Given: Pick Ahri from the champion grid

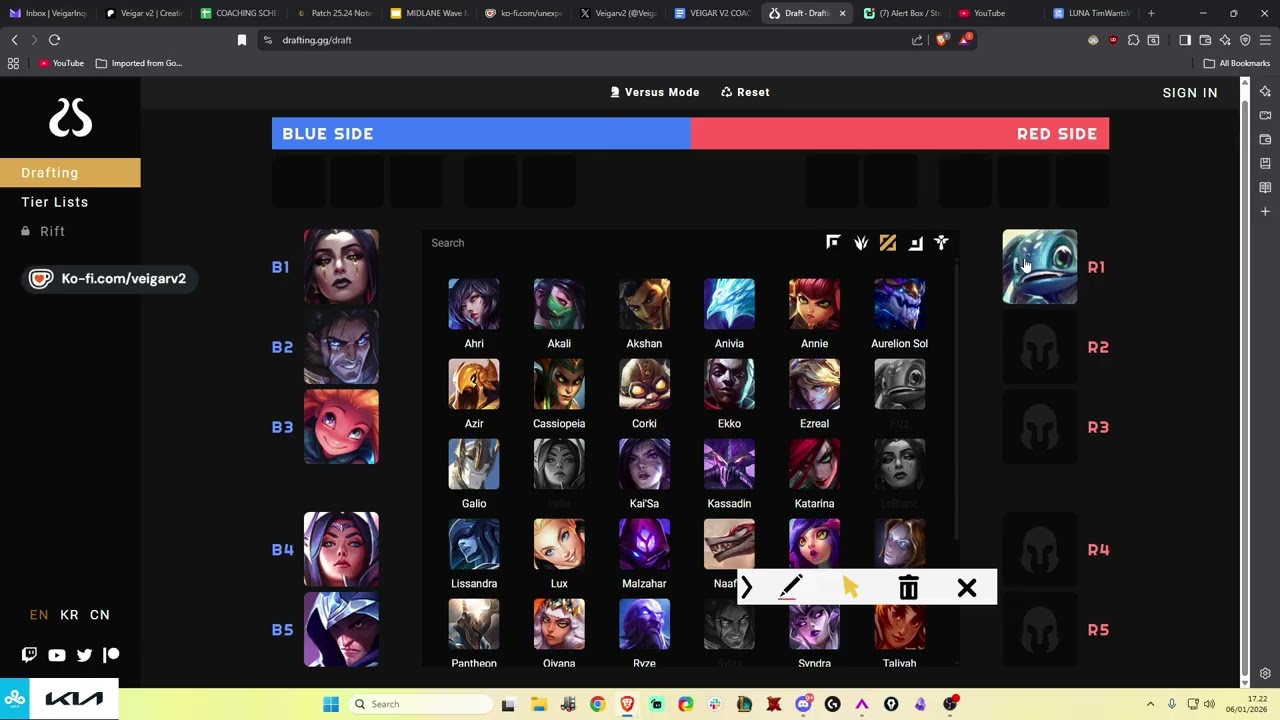Looking at the screenshot, I should coord(474,304).
